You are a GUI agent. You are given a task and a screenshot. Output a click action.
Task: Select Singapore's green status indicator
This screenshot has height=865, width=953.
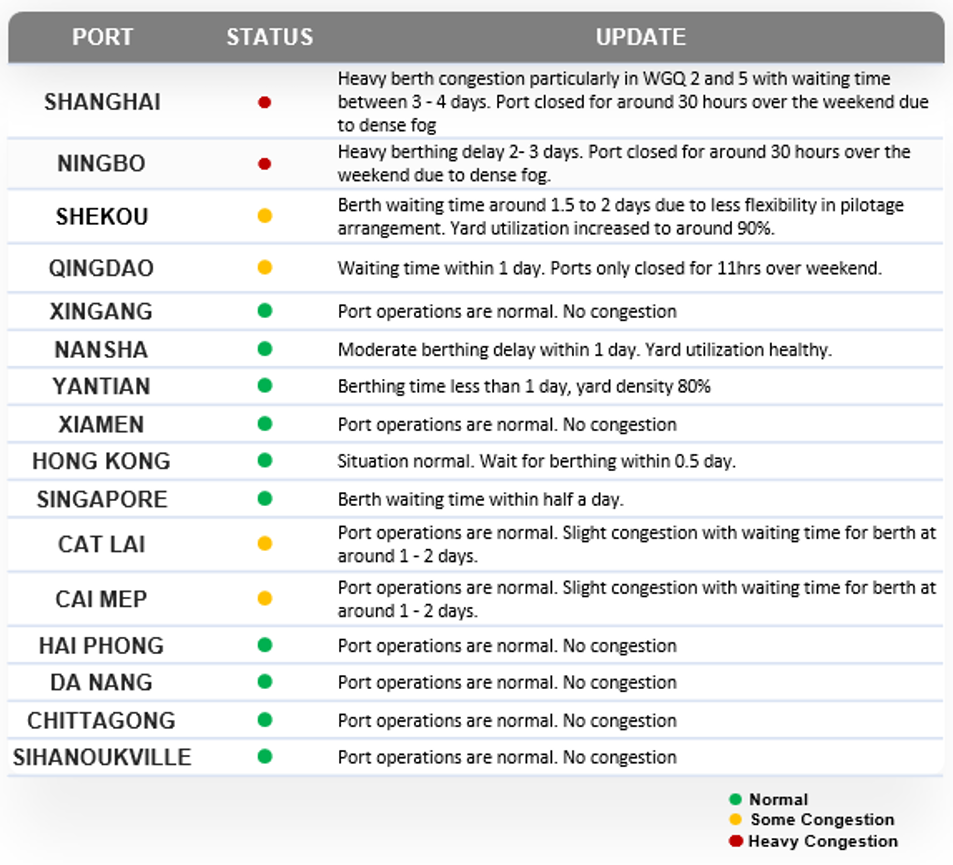(264, 498)
